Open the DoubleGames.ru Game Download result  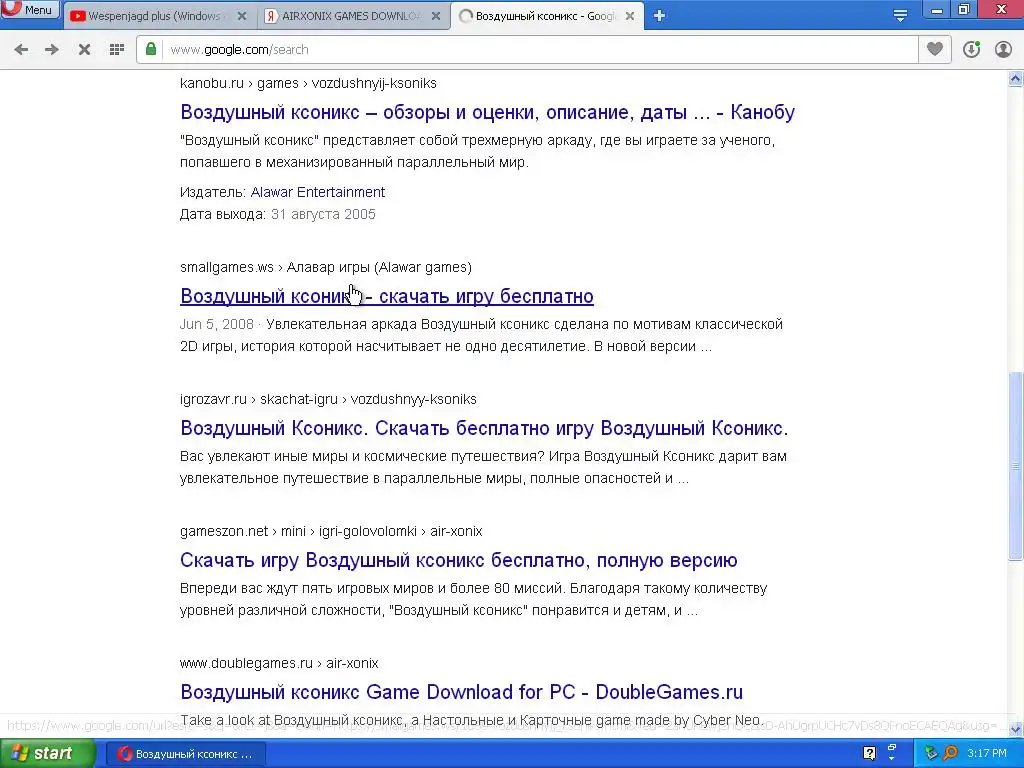(461, 692)
